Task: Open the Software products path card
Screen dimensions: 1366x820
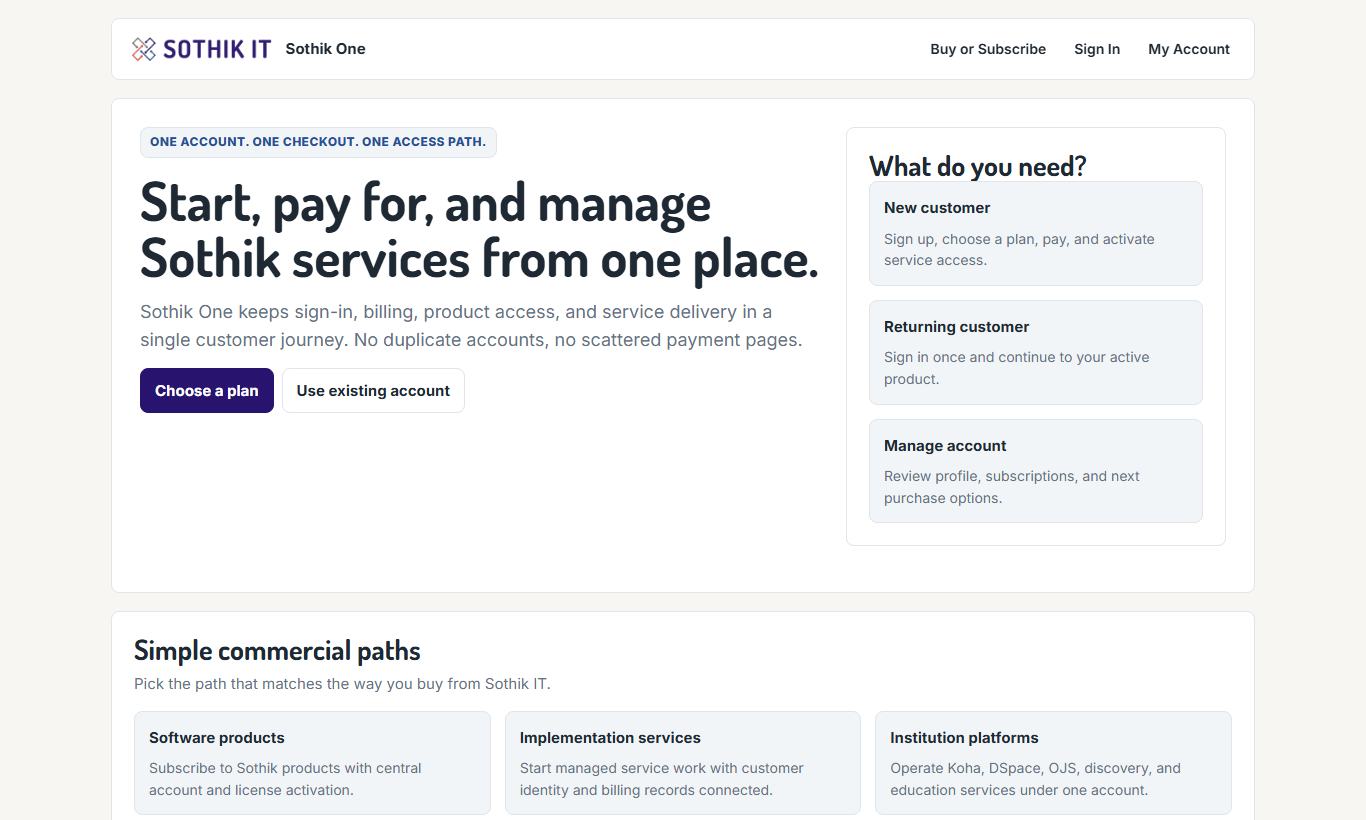Action: 312,763
